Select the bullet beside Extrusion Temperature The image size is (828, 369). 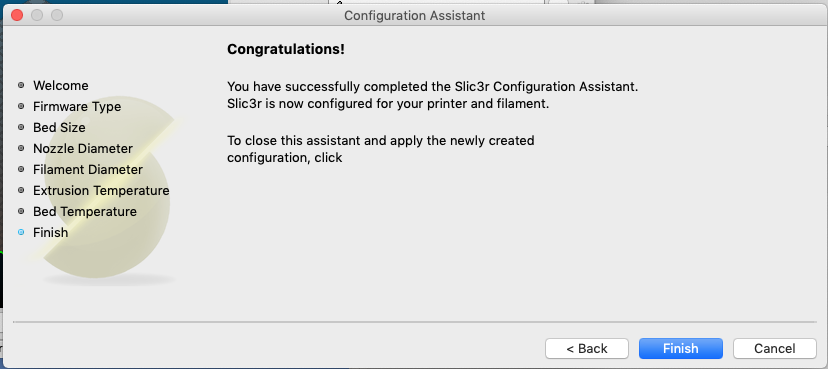point(21,190)
